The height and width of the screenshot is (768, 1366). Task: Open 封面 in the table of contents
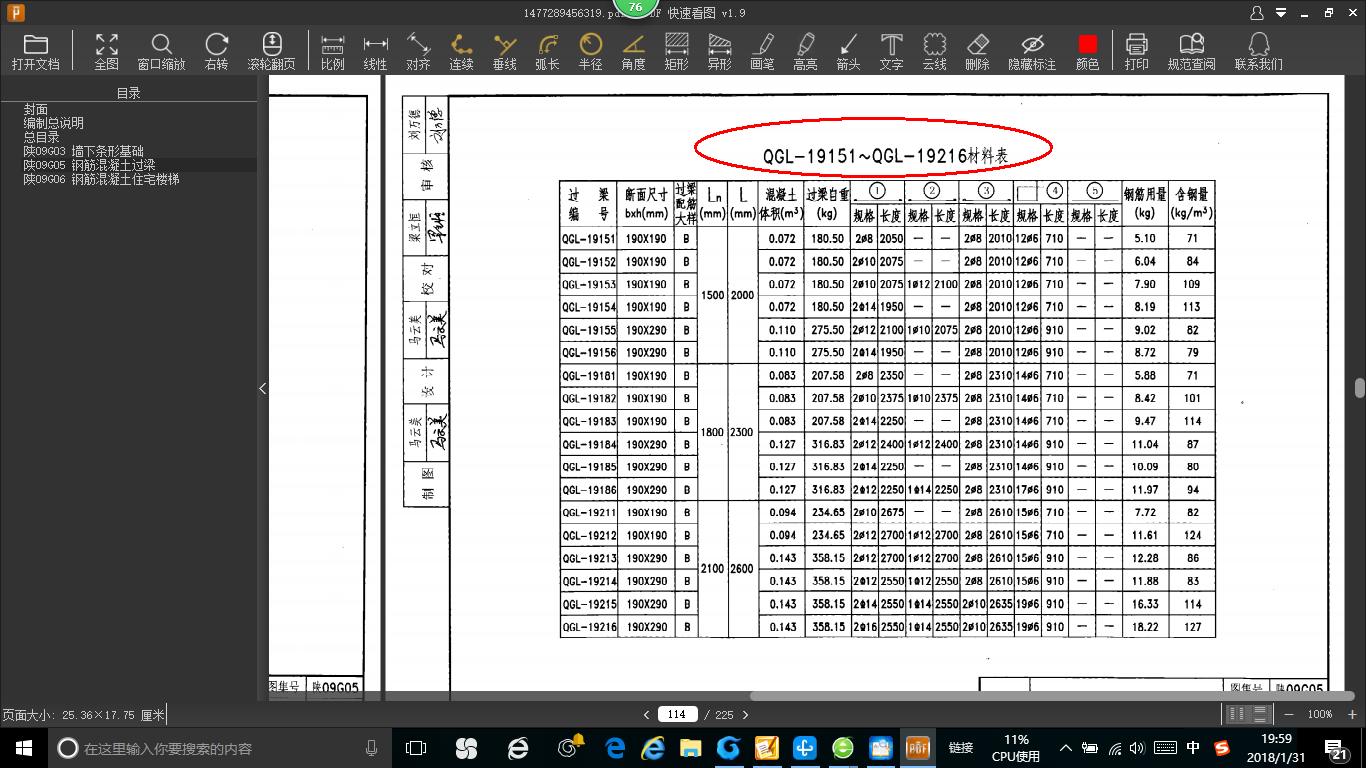point(36,109)
